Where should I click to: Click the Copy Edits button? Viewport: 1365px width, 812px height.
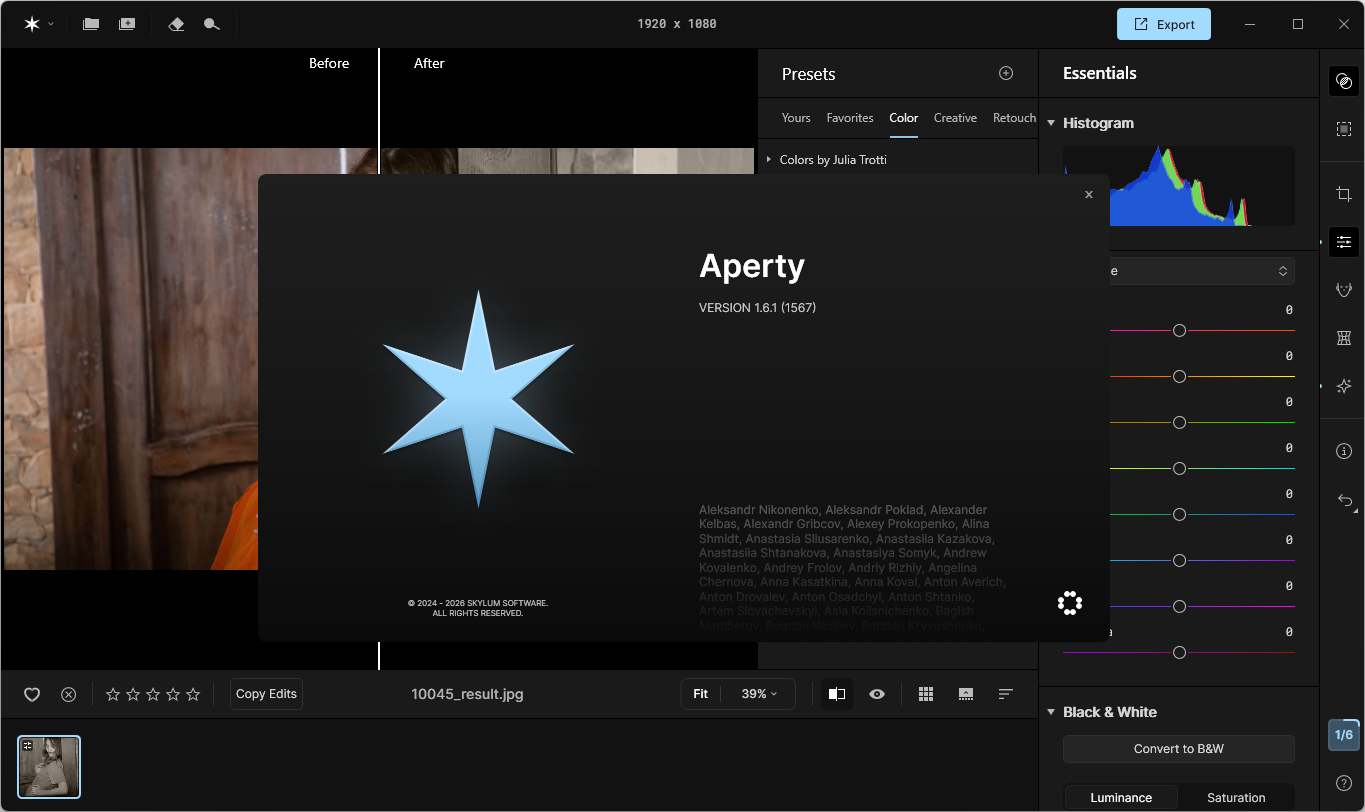(x=266, y=694)
